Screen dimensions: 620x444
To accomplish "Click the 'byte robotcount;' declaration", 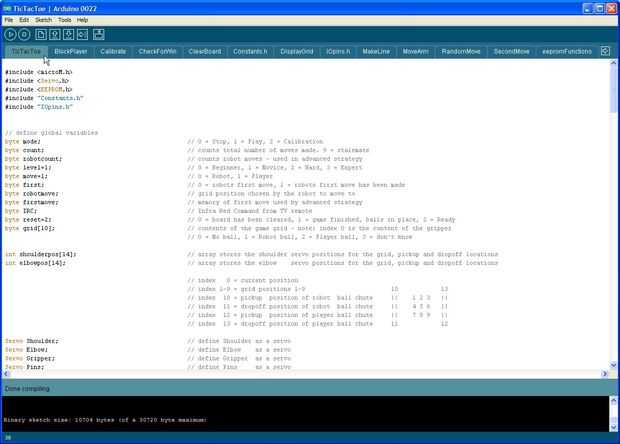I will coord(34,159).
